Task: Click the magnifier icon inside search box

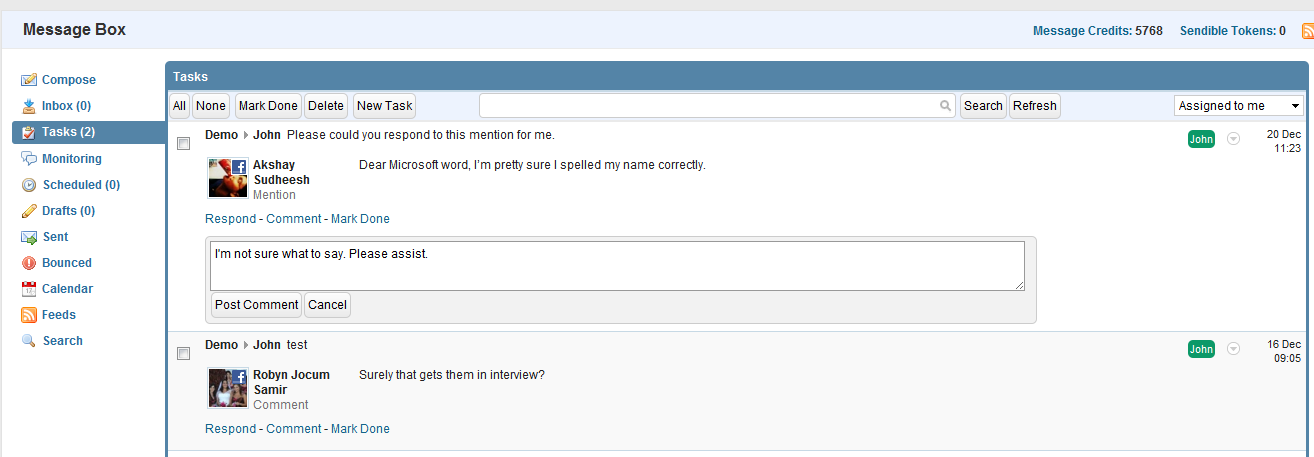Action: (945, 106)
